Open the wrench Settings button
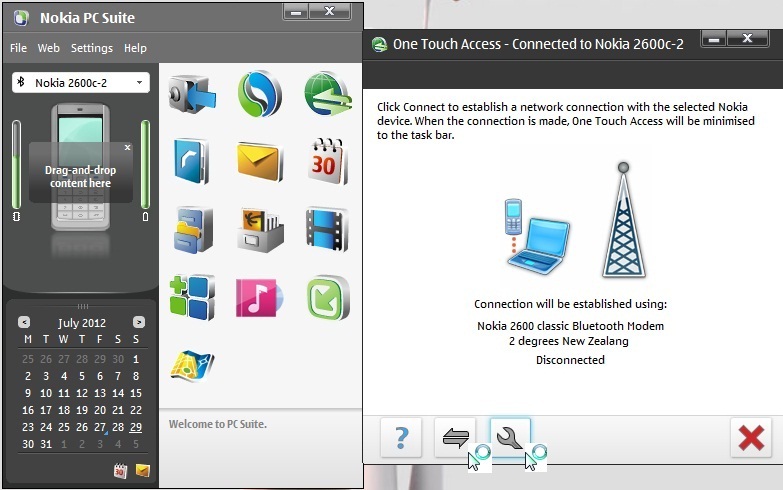Screen dimensions: 783x490 (x=510, y=438)
